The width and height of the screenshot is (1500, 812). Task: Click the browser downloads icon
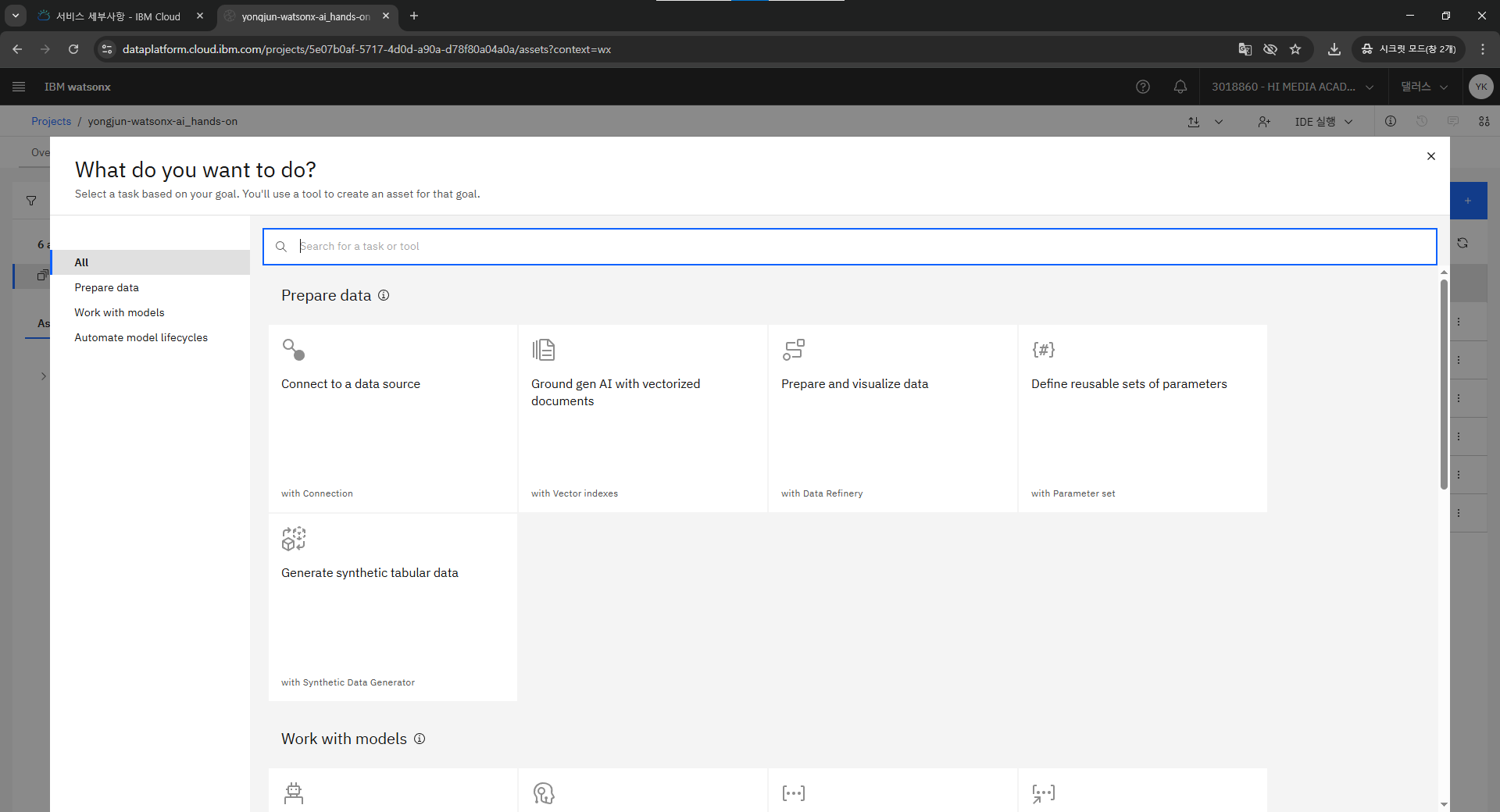1334,49
